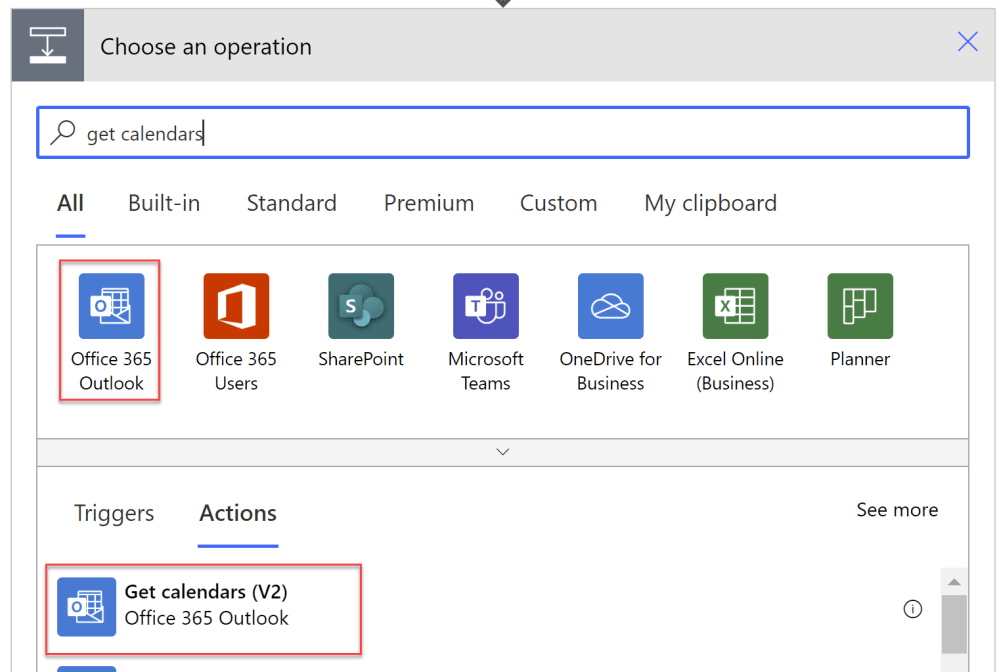
Task: Switch to the Premium tab
Action: (x=428, y=203)
